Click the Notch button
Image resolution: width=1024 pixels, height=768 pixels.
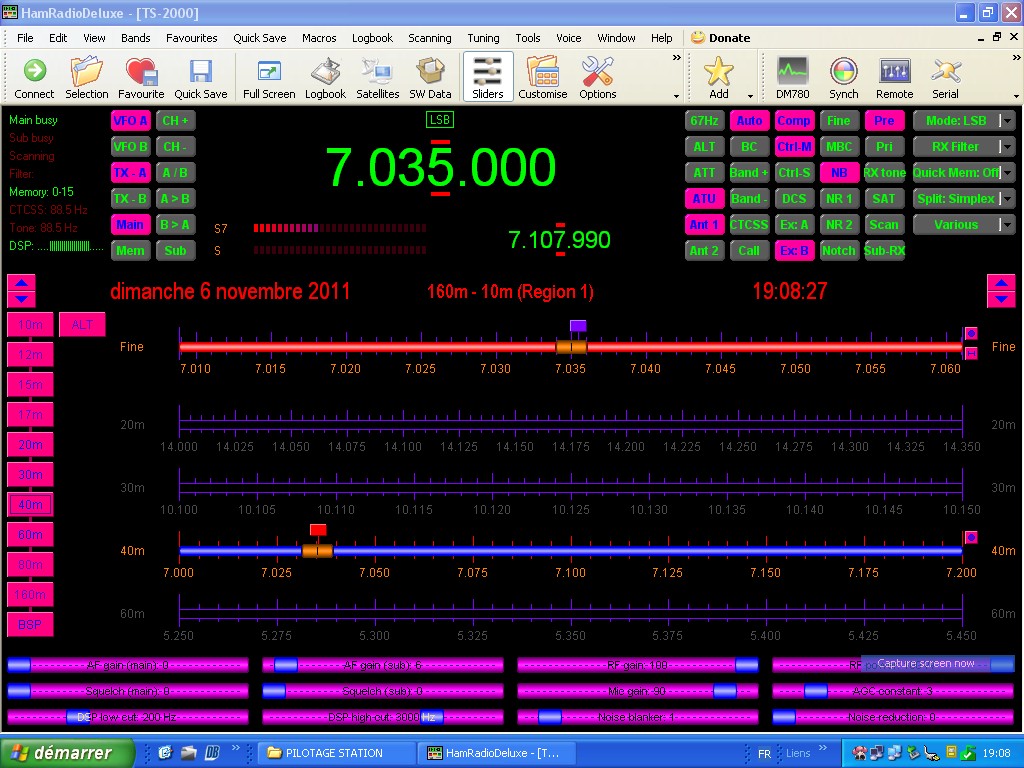(839, 251)
